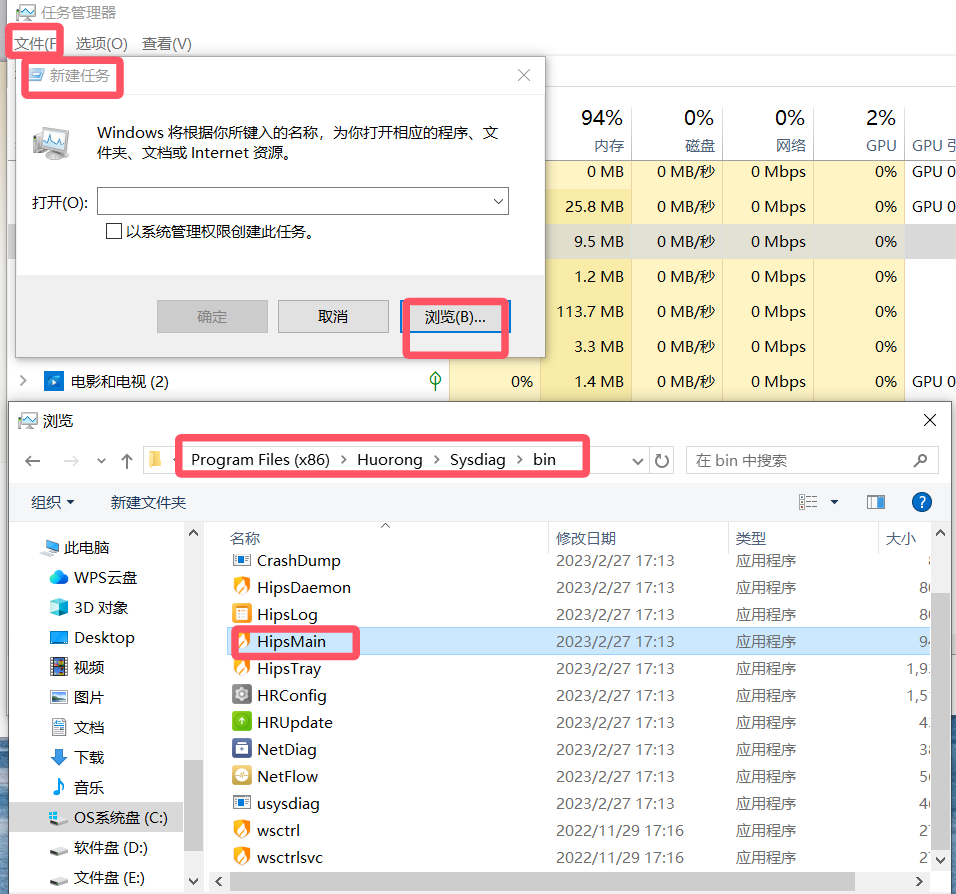Open the 选项(O) menu in Task Manager
The width and height of the screenshot is (956, 894).
(100, 43)
